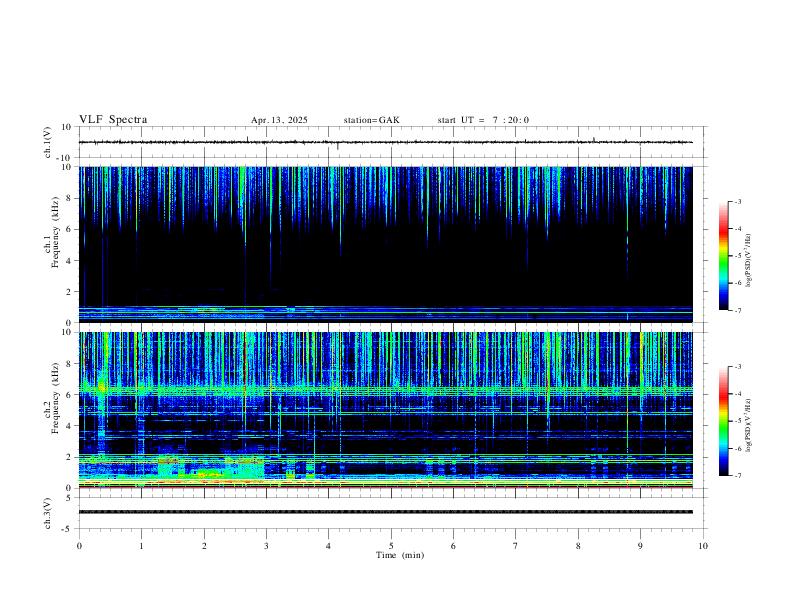Click the "ch.1(V)" waveform axis label
The image size is (792, 612).
48,142
